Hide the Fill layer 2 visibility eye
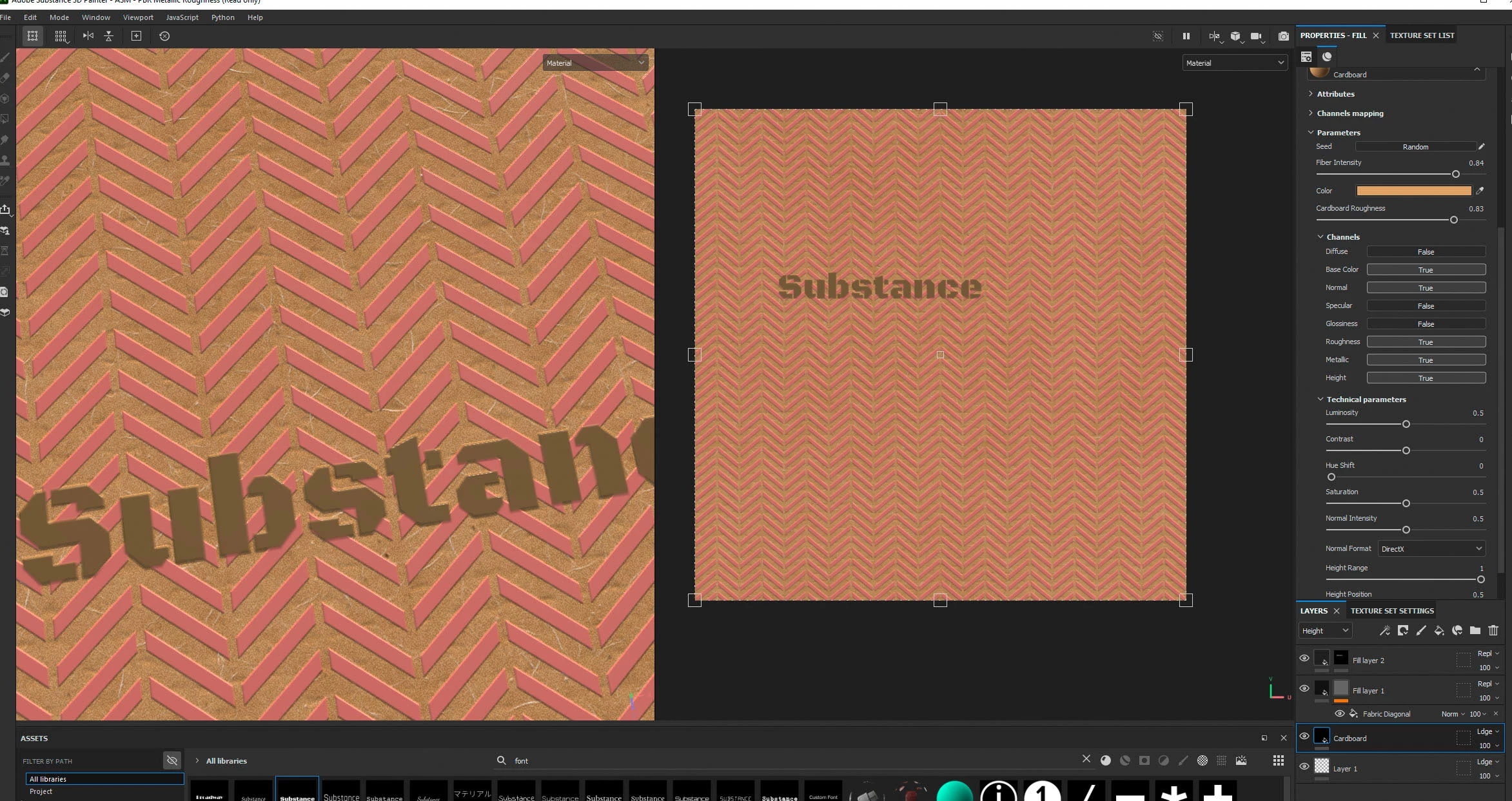 (1304, 658)
